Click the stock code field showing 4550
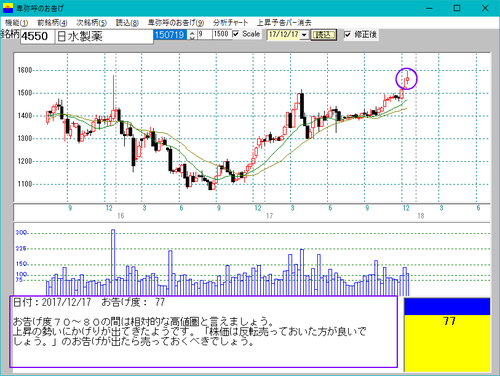This screenshot has height=376, width=500. point(37,36)
